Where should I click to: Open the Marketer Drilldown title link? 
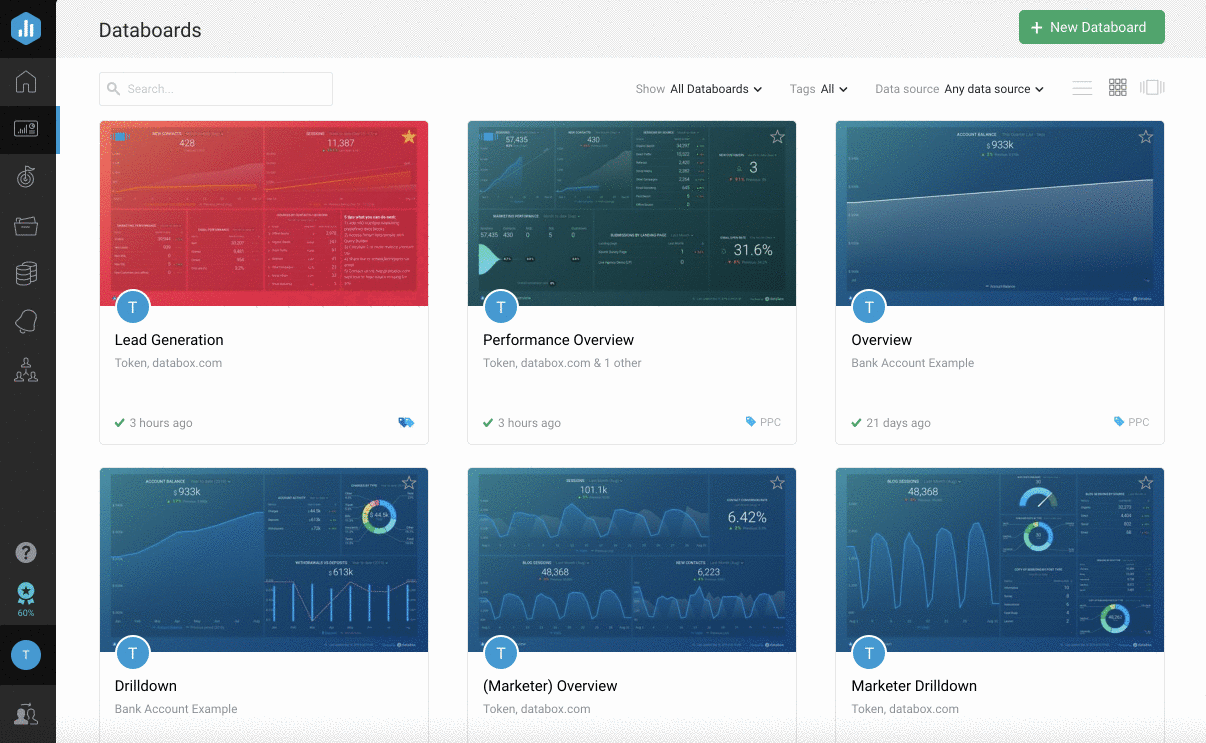point(914,686)
